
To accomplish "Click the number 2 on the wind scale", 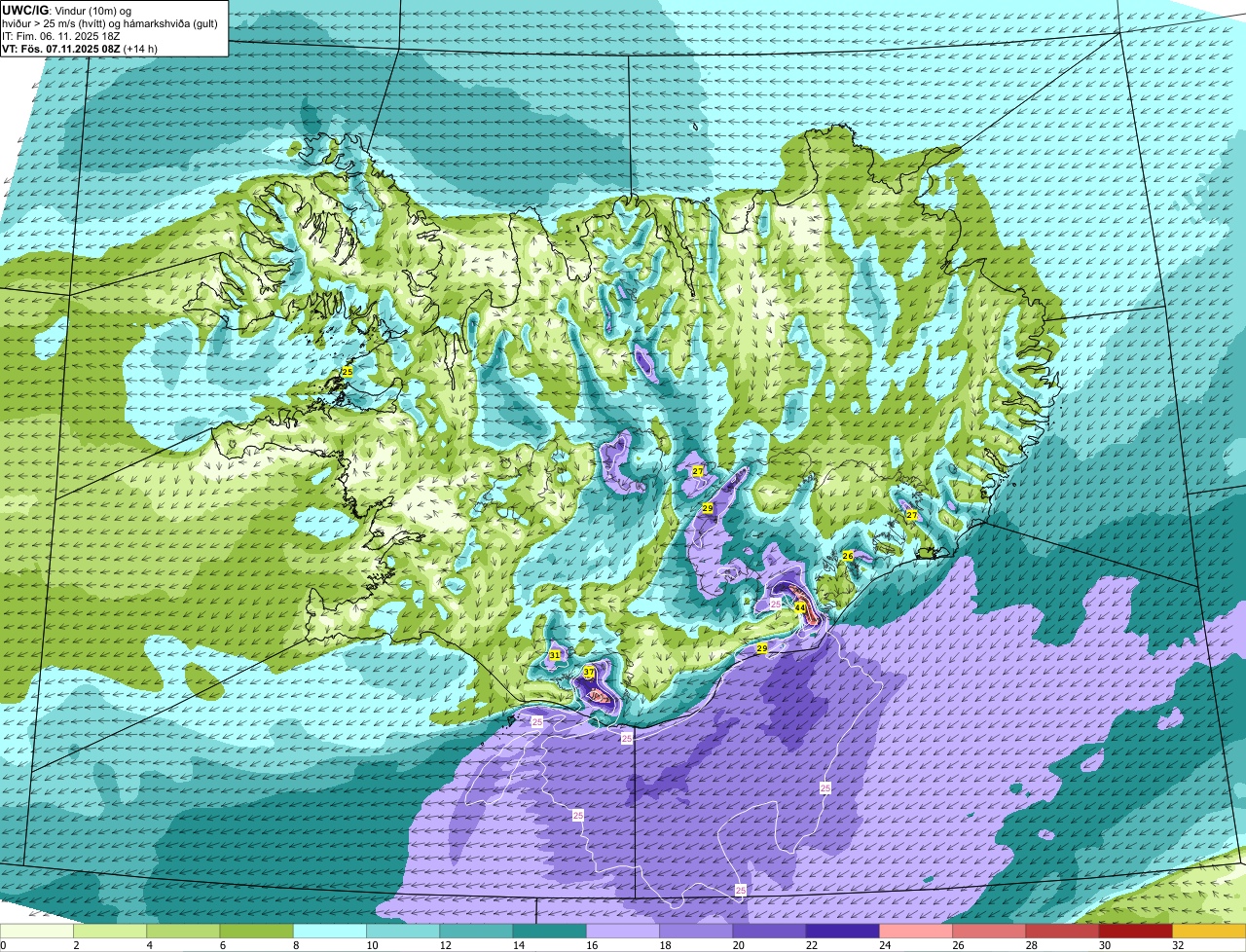I will 75,945.
